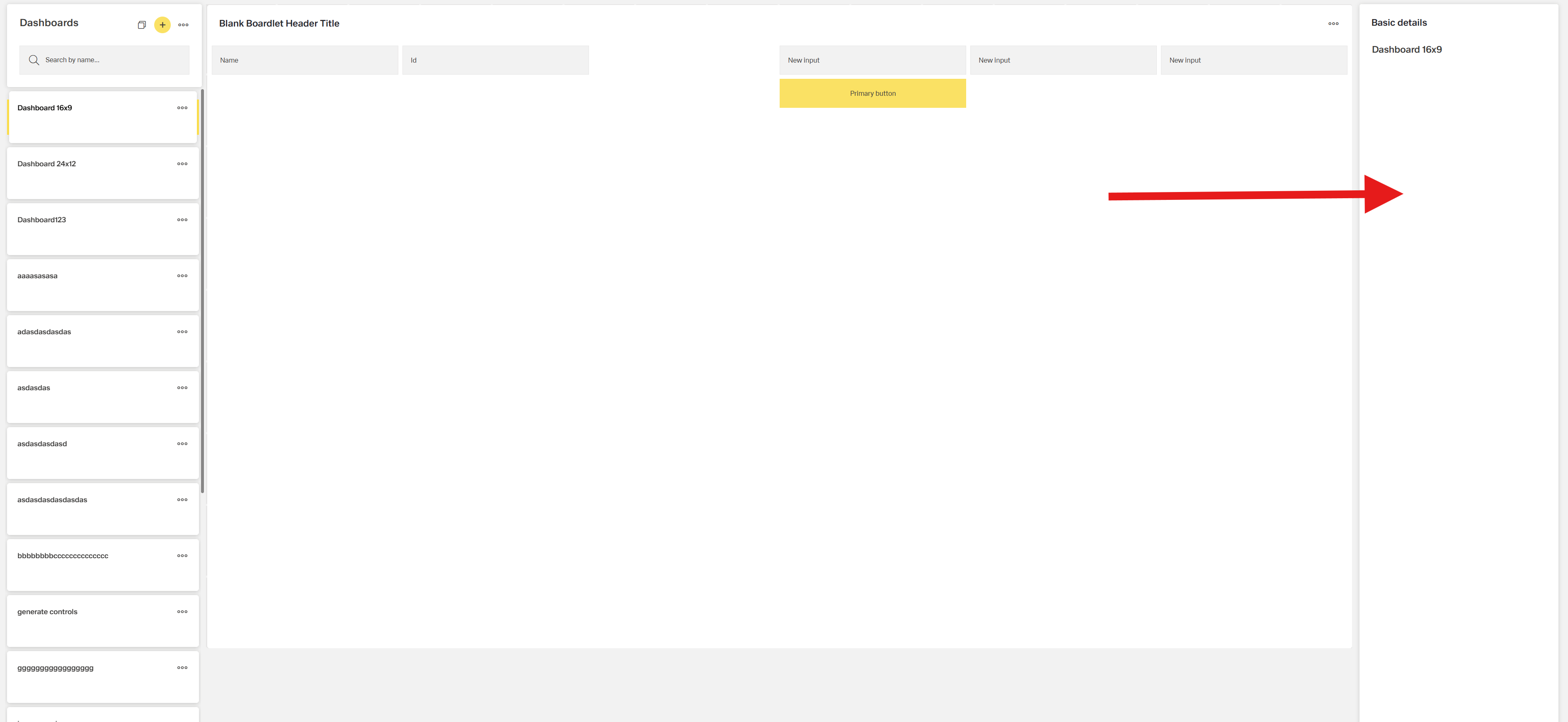Screen dimensions: 1568x722
Task: Open the Dashboard123 item options menu
Action: pyautogui.click(x=182, y=220)
